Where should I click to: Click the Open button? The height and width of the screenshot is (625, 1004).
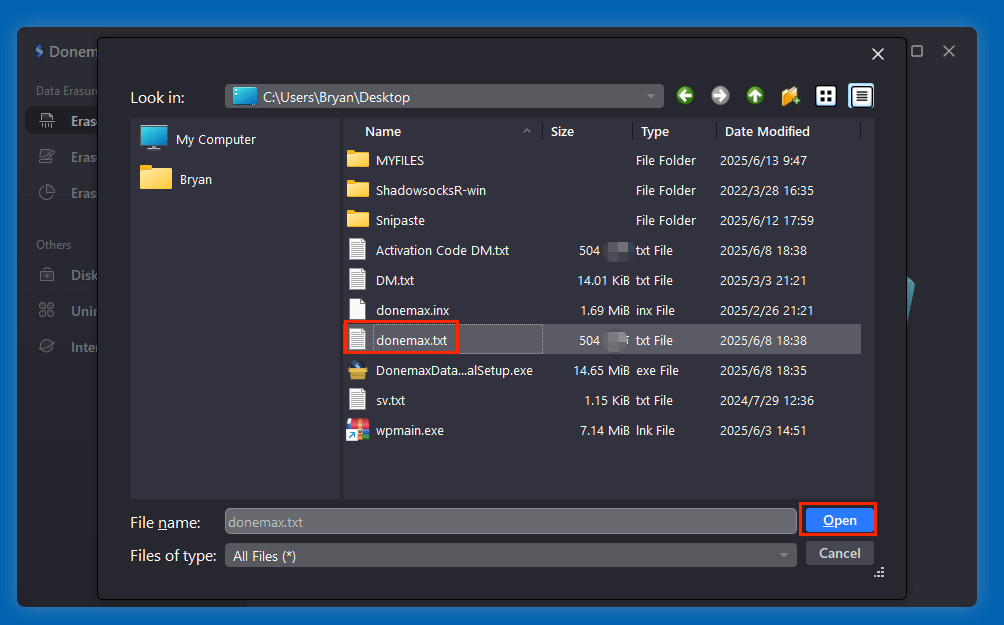(x=838, y=520)
